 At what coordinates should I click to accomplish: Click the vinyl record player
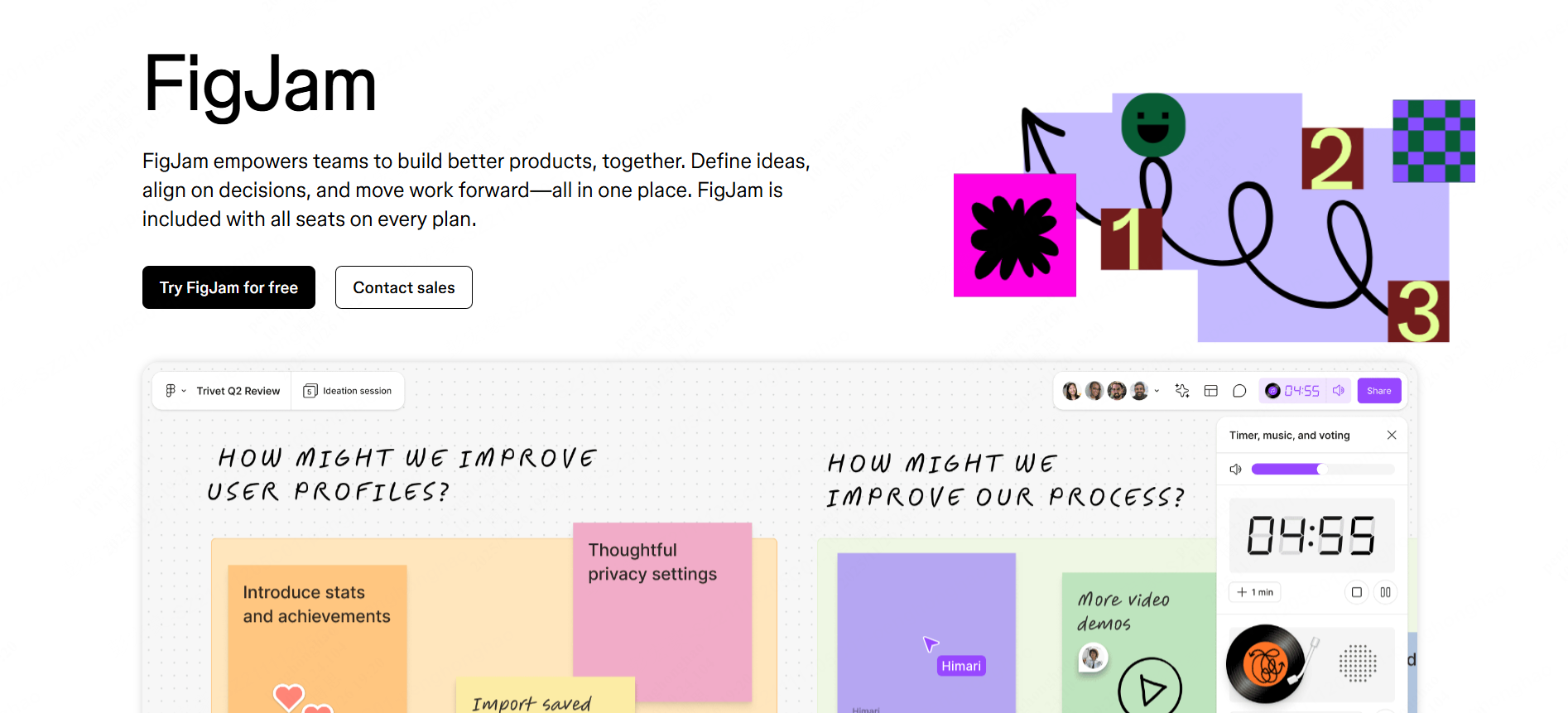coord(1266,664)
